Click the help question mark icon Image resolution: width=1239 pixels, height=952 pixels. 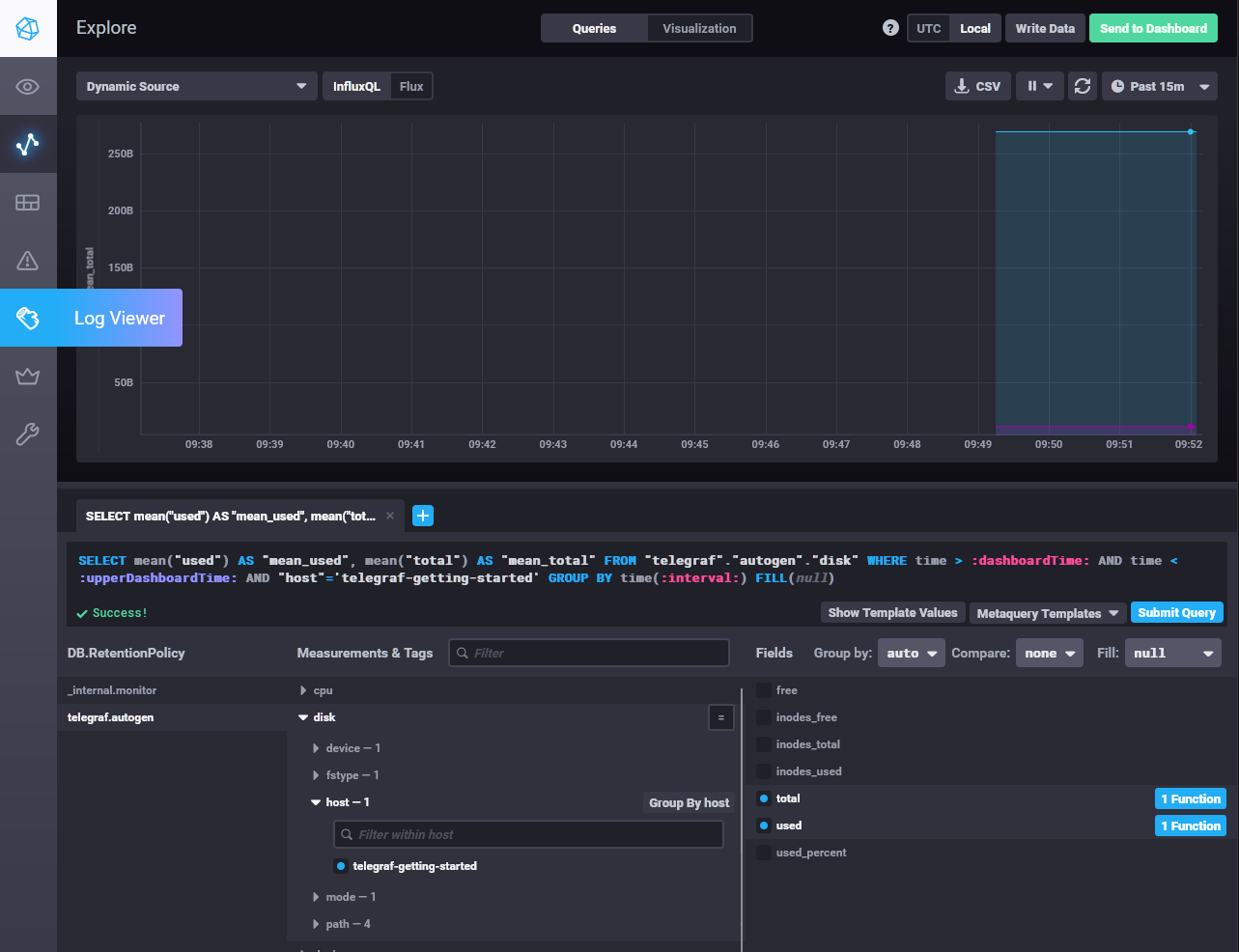click(889, 28)
